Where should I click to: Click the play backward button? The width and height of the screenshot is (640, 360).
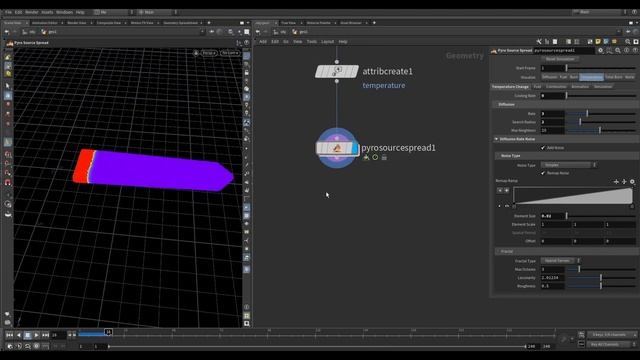[19, 335]
